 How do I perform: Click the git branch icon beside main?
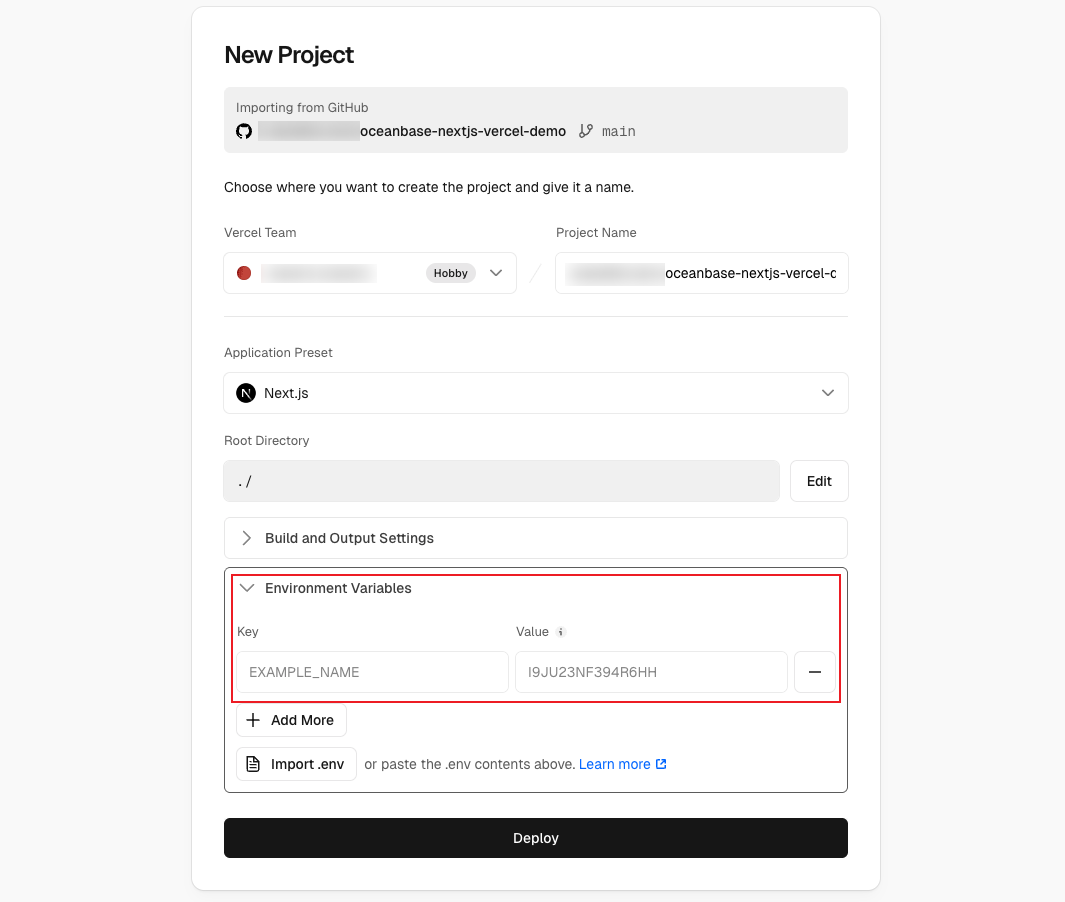[x=586, y=131]
